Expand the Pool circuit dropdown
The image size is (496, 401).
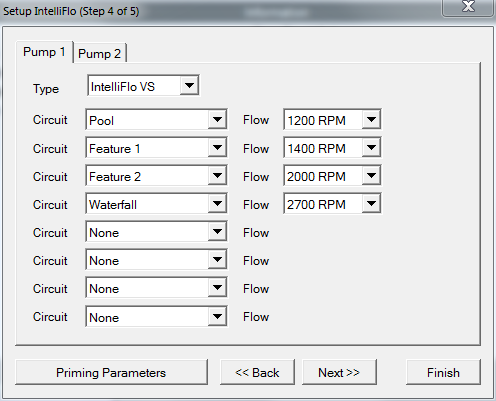(x=156, y=120)
